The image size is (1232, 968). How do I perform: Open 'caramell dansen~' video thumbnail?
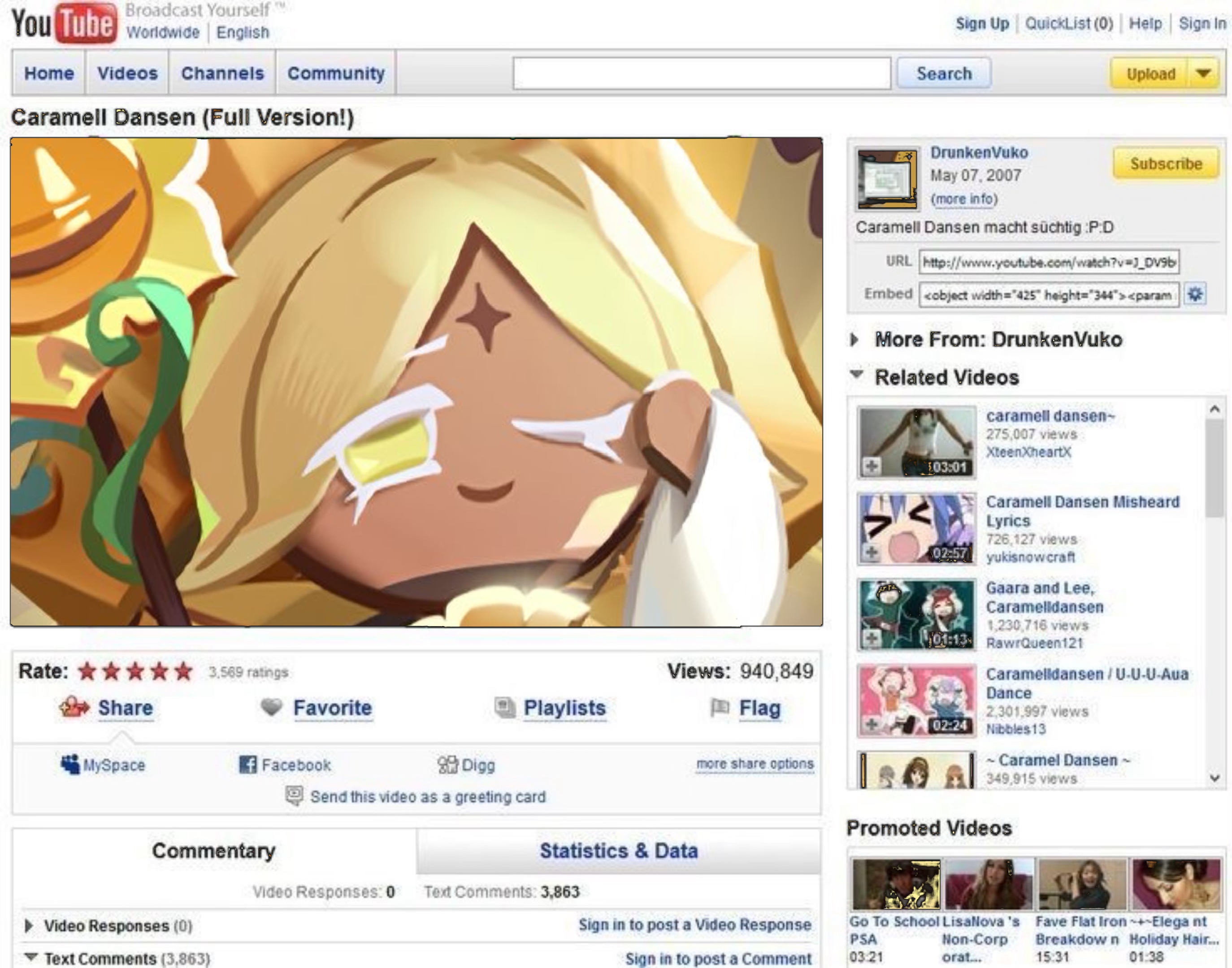click(x=917, y=442)
